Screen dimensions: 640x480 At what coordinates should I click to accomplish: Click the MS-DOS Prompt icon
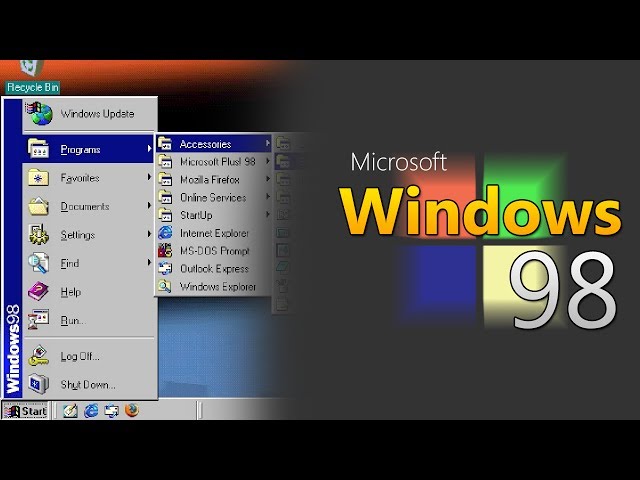(x=165, y=251)
